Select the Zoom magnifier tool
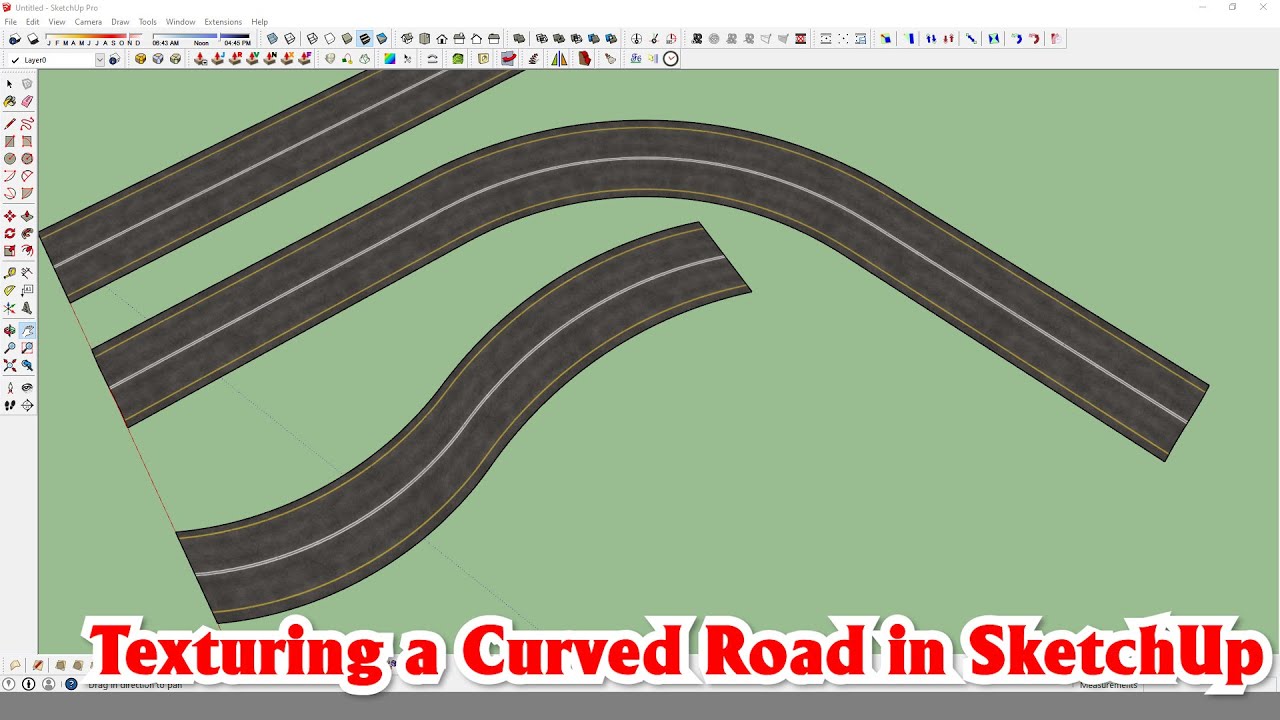This screenshot has width=1280, height=720. click(x=10, y=348)
